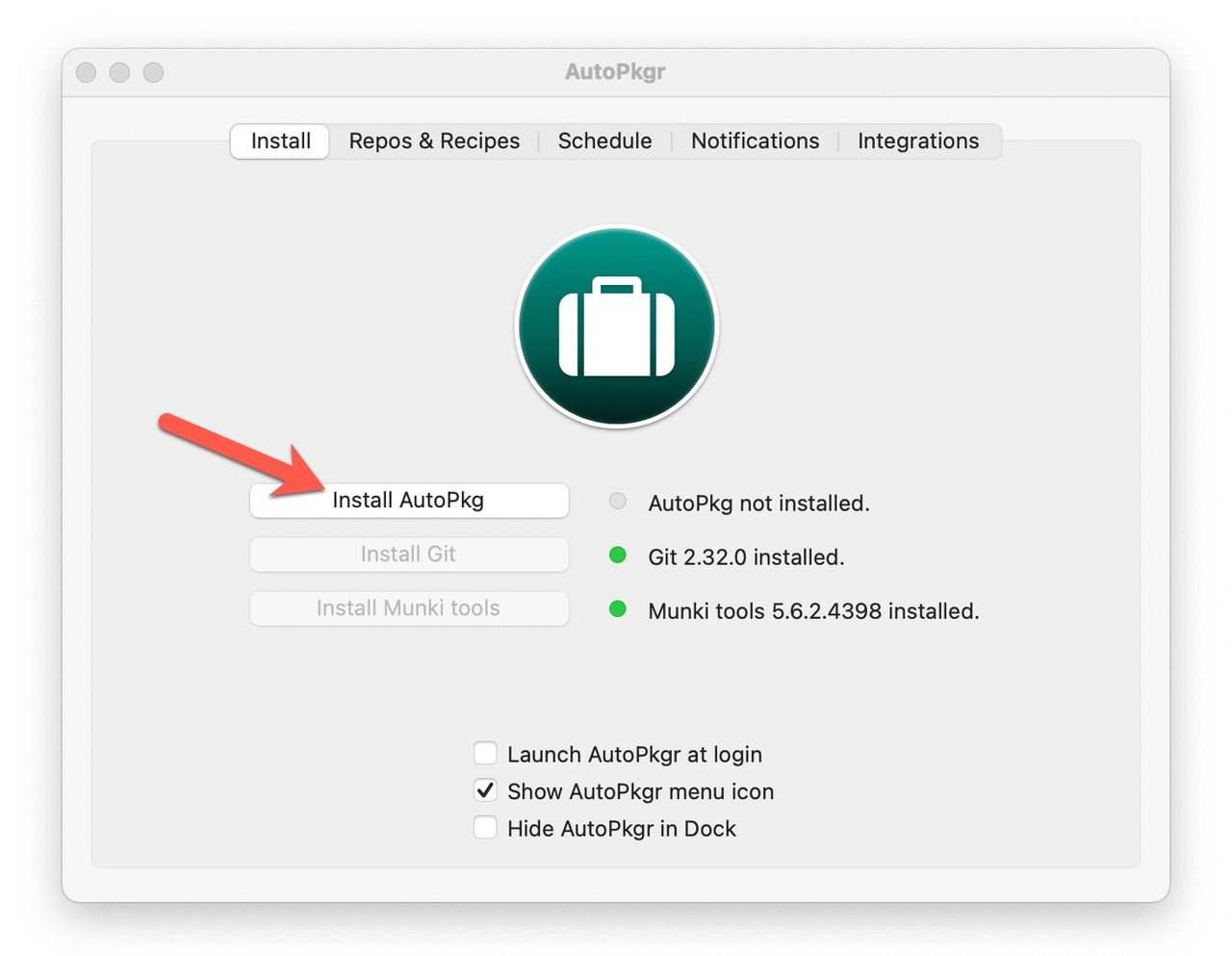The width and height of the screenshot is (1232, 956).
Task: Switch to the Install tab
Action: point(280,142)
